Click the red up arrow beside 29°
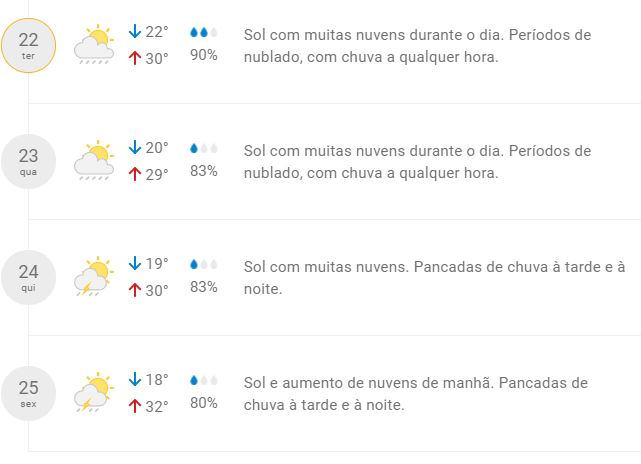The height and width of the screenshot is (464, 641). [135, 173]
